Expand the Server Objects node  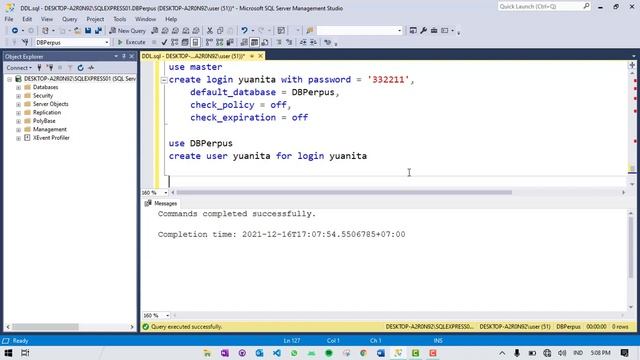tap(18, 104)
